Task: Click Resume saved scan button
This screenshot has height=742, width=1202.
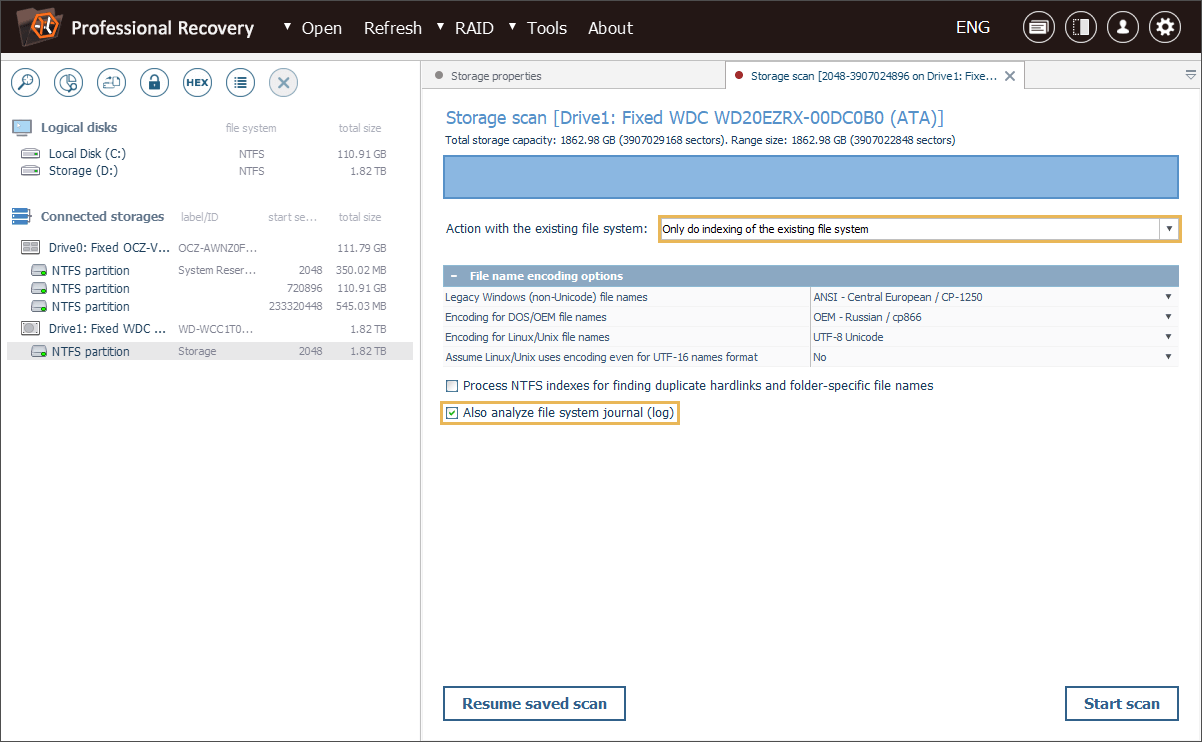Action: click(534, 704)
